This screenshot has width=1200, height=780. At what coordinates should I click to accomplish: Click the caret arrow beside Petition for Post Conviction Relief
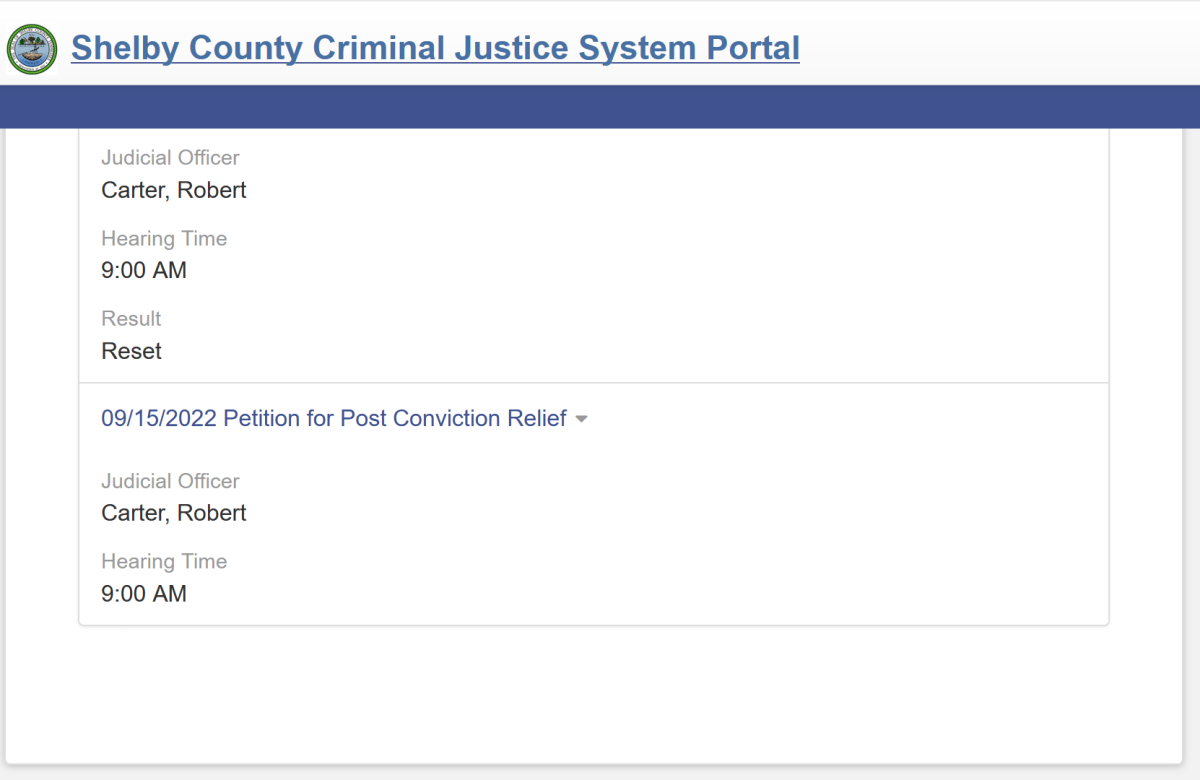[581, 420]
